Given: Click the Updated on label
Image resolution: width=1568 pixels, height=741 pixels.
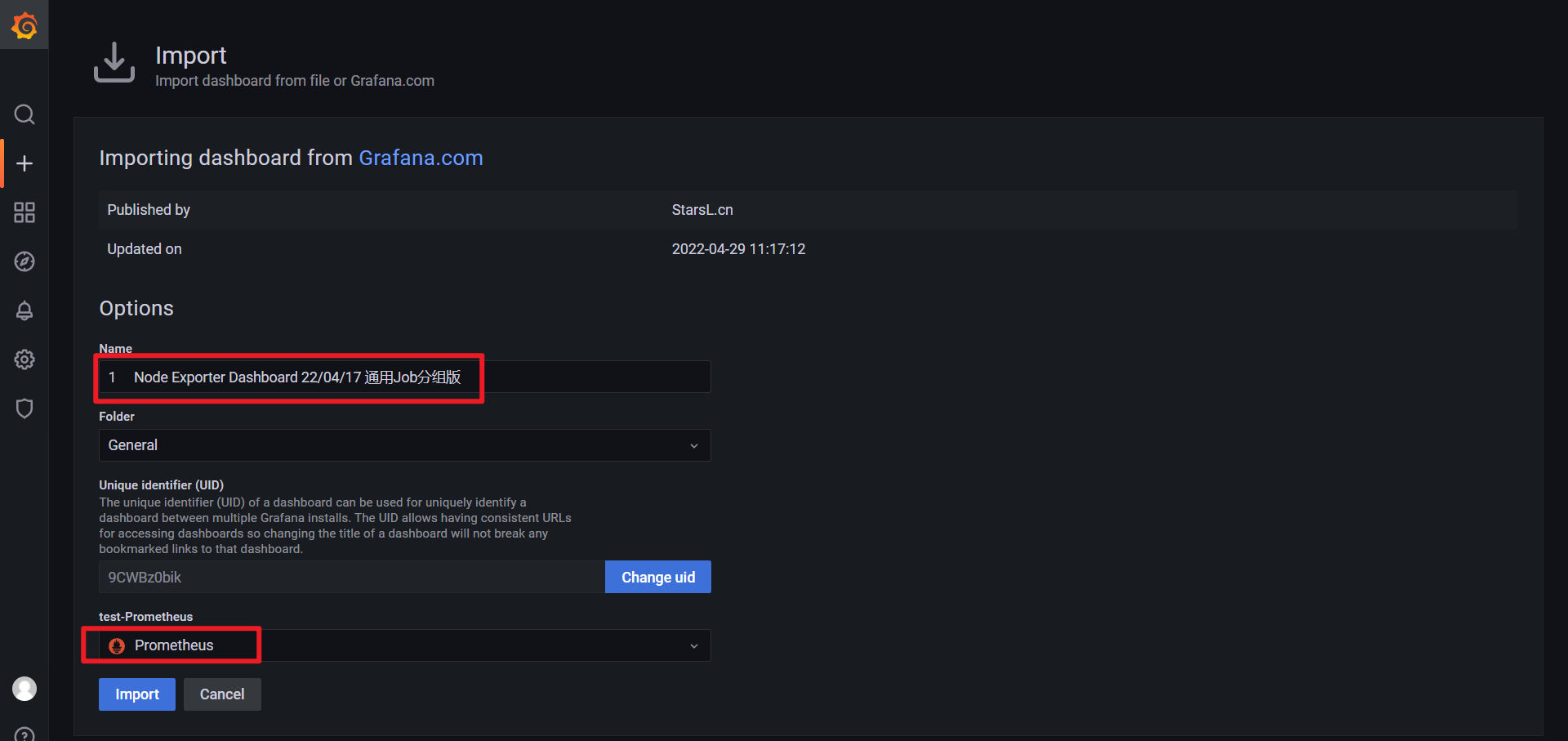Looking at the screenshot, I should [x=145, y=249].
